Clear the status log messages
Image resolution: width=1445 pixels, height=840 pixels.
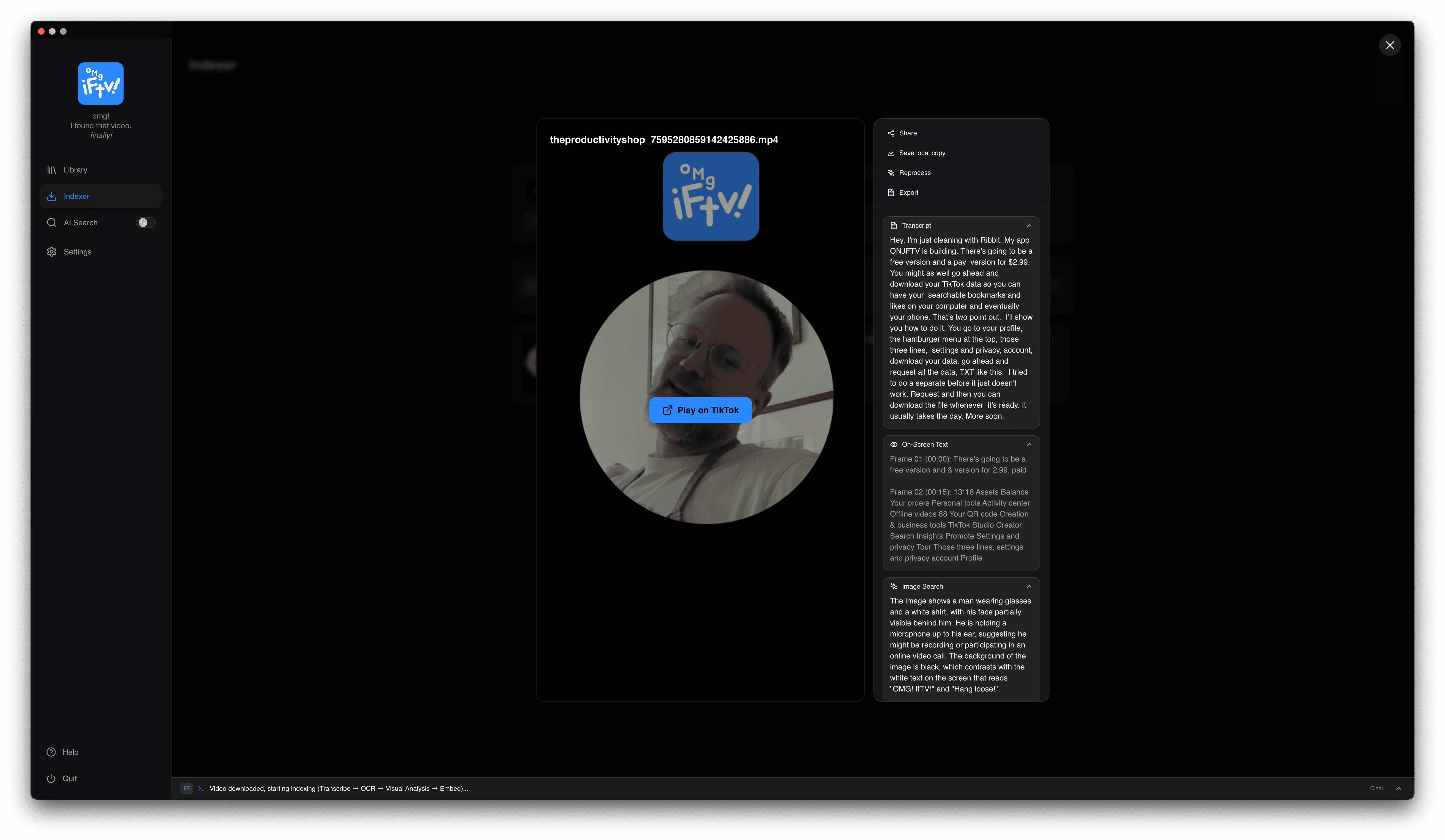tap(1376, 788)
